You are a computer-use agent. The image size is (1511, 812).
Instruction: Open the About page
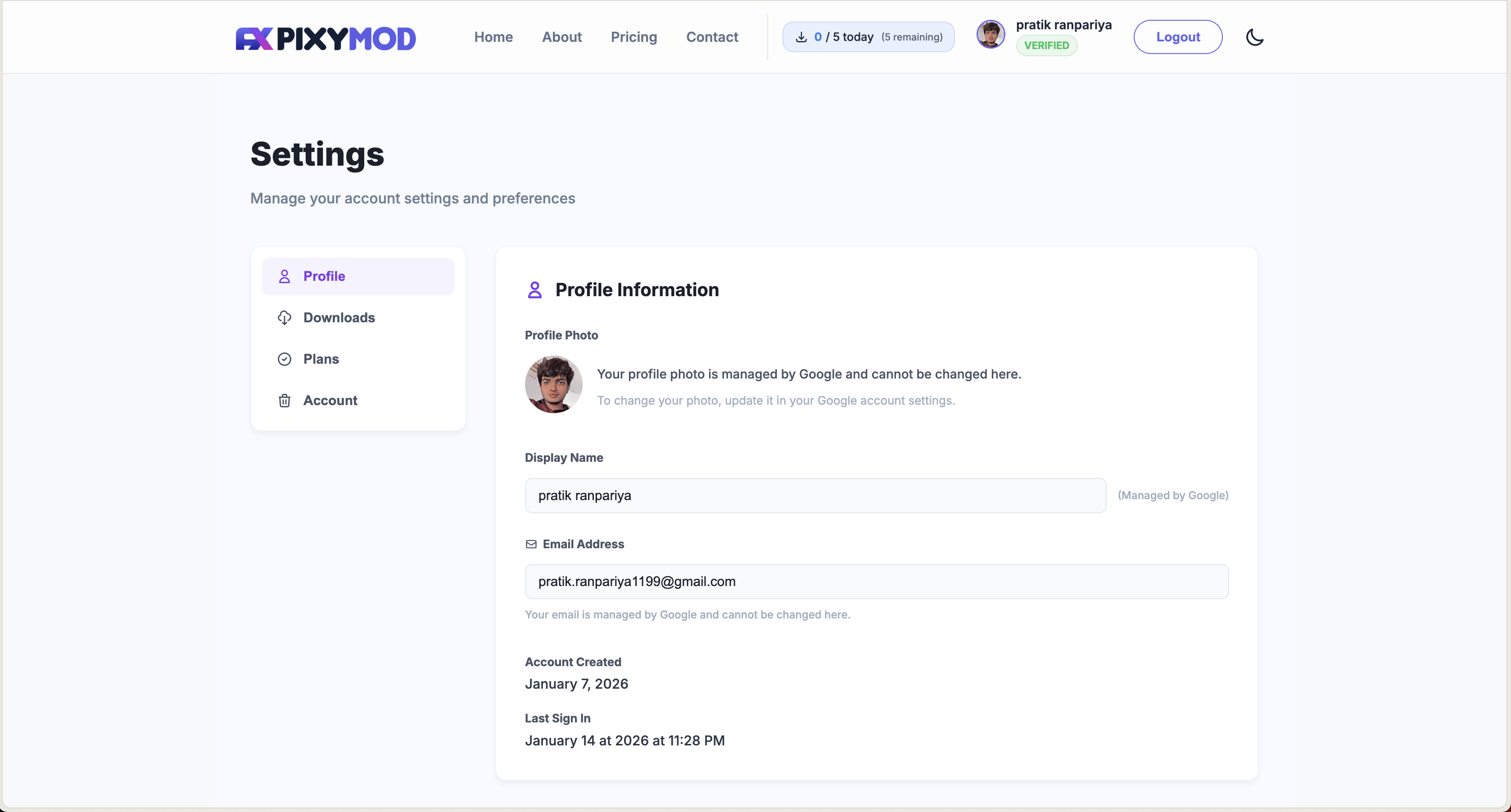tap(561, 36)
